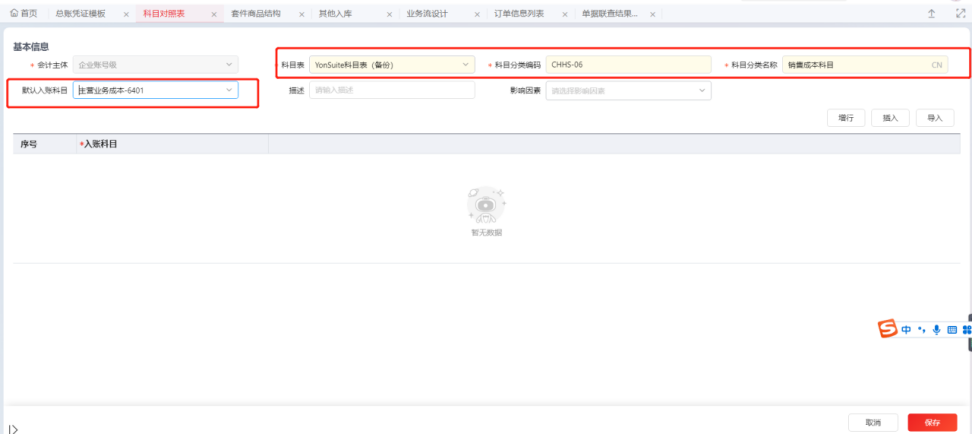The width and height of the screenshot is (973, 434).
Task: Toggle fullscreen with the expand icon
Action: point(961,14)
